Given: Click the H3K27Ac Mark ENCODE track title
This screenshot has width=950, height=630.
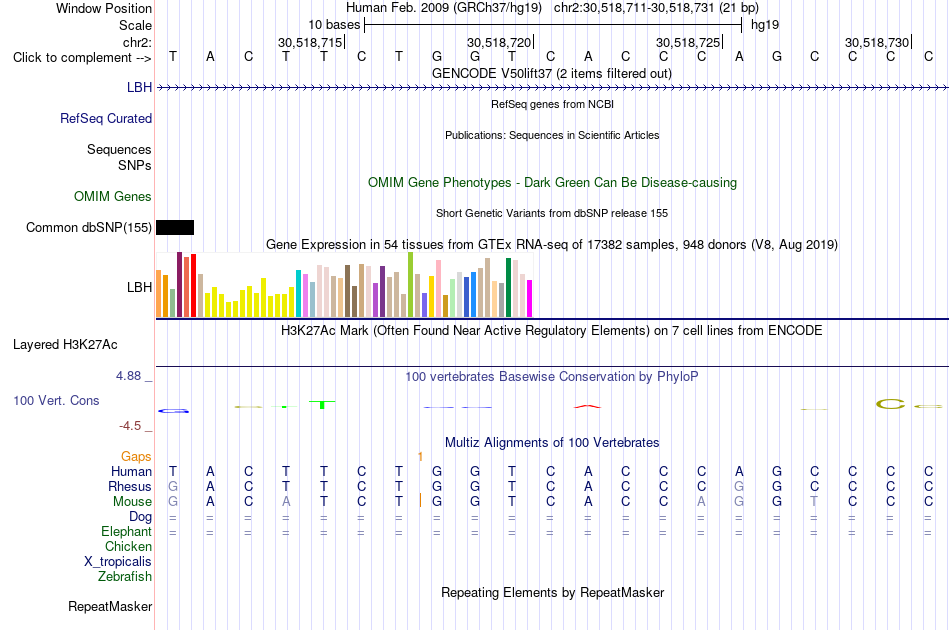Looking at the screenshot, I should (x=552, y=331).
